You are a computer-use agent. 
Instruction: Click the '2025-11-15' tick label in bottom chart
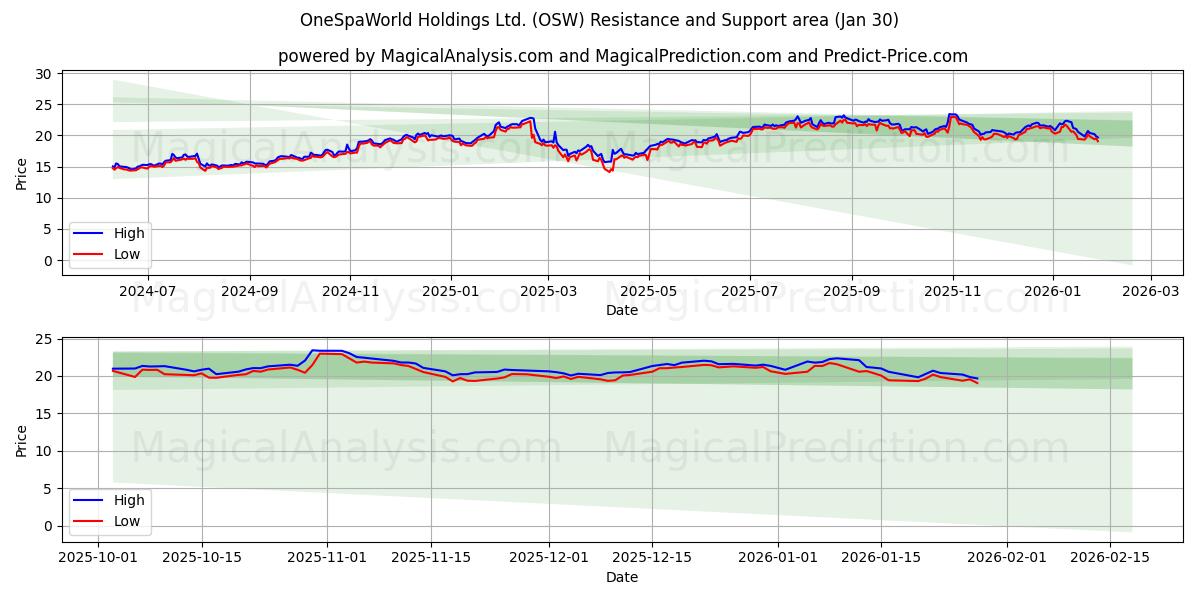(430, 557)
